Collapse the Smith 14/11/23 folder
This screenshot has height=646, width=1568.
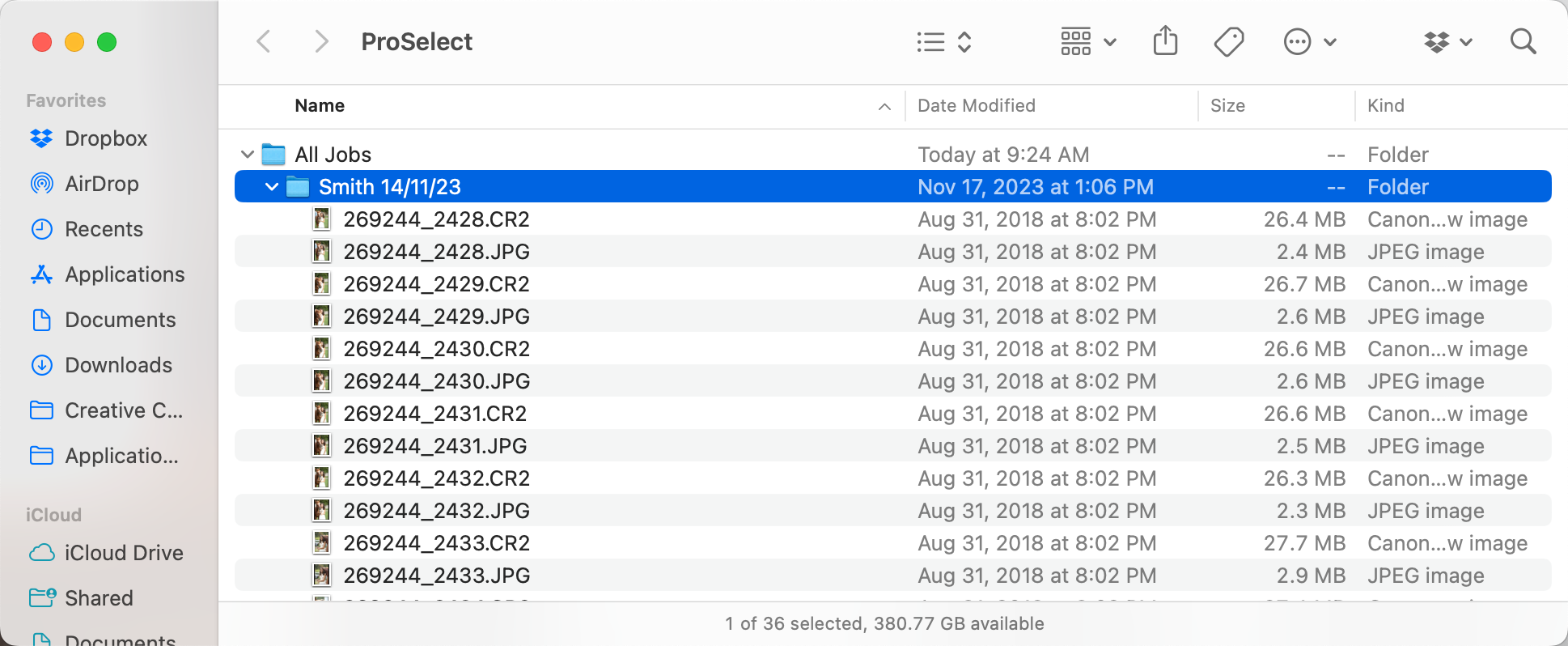click(272, 187)
